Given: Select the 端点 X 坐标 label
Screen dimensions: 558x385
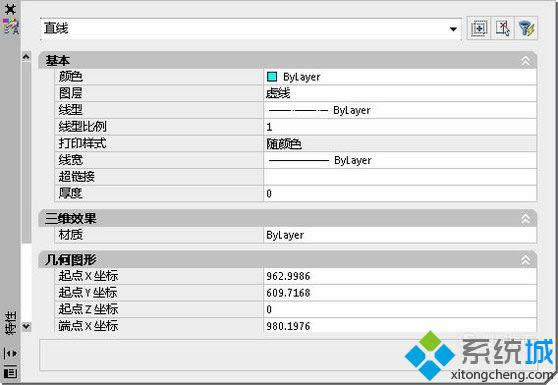Looking at the screenshot, I should point(88,326).
